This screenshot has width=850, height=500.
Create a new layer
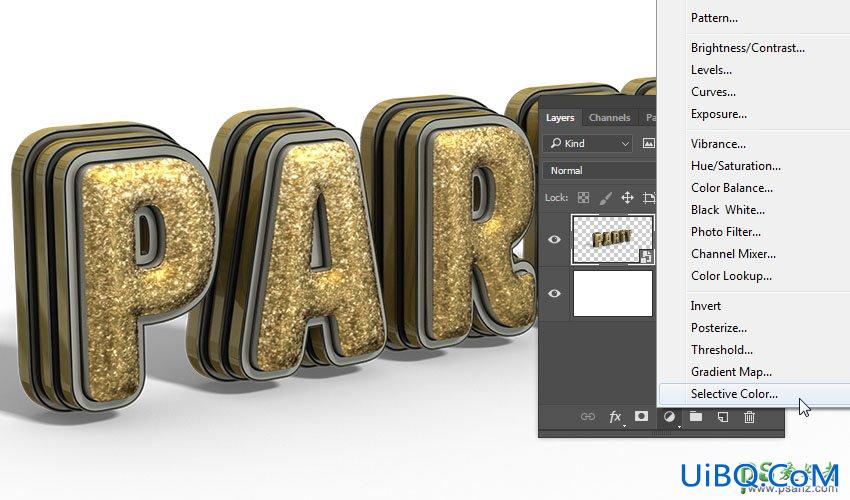click(x=723, y=416)
